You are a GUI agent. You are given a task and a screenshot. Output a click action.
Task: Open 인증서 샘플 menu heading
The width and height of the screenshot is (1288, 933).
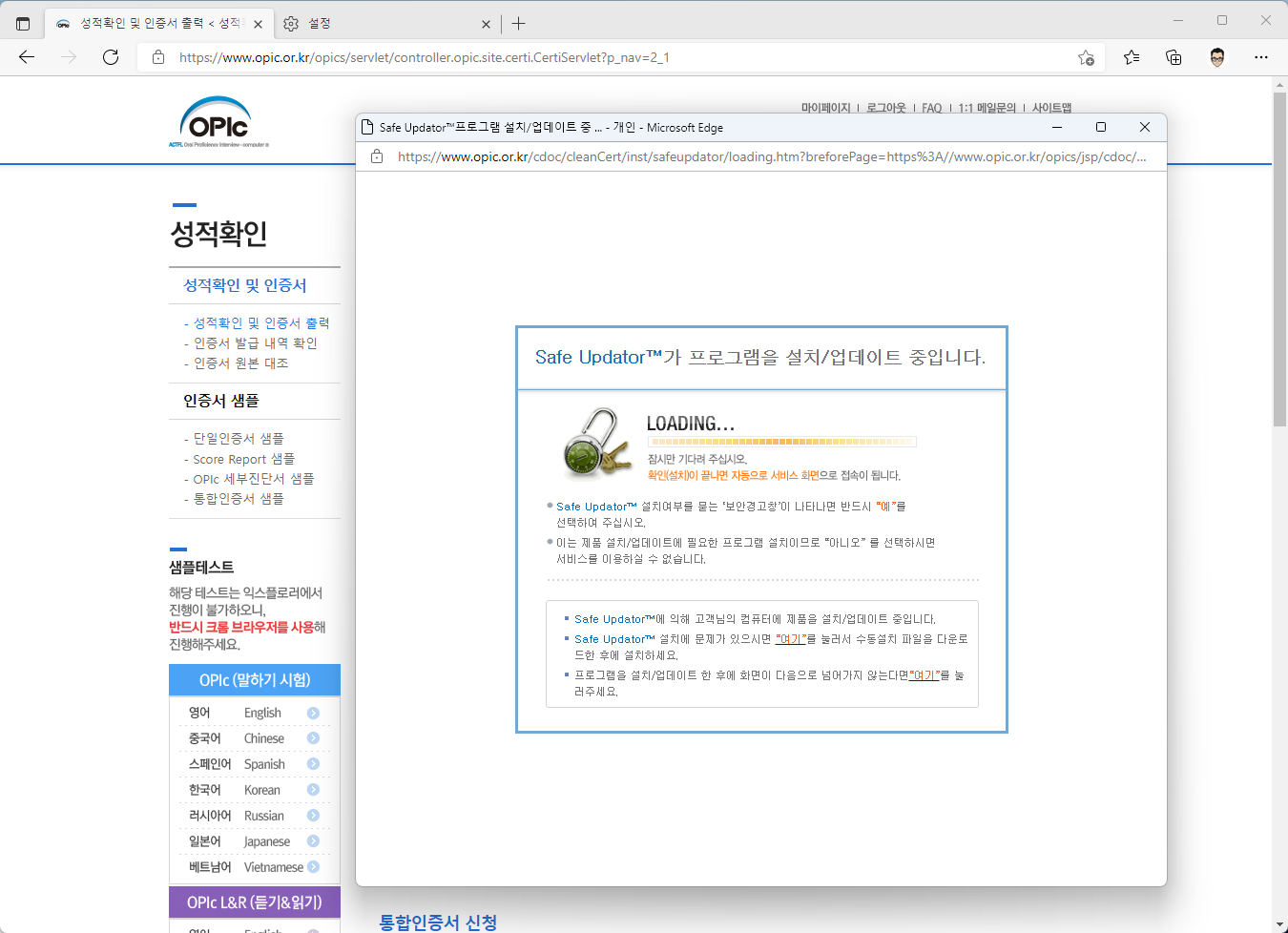(x=221, y=401)
